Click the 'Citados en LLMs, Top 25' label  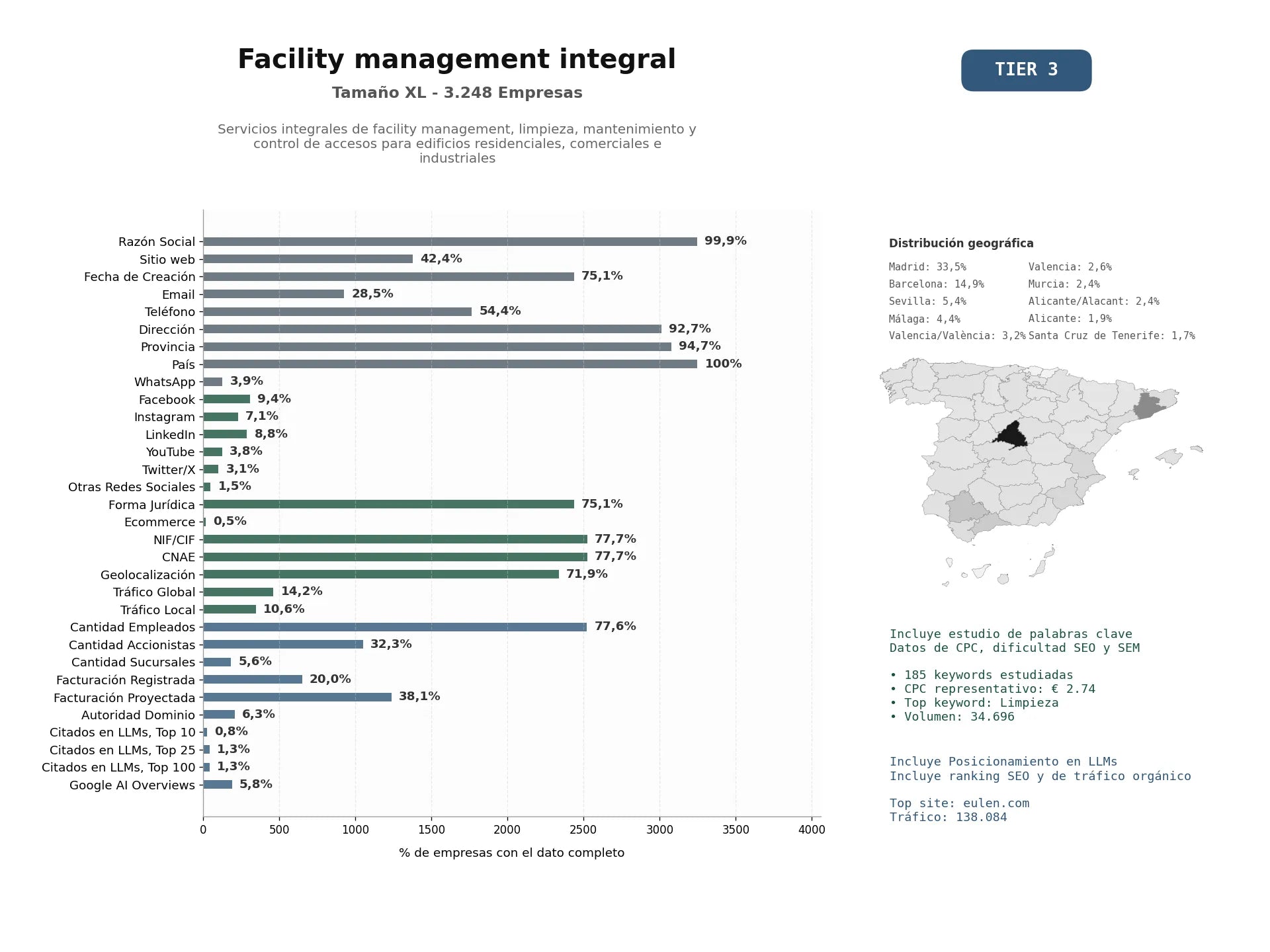click(x=122, y=750)
